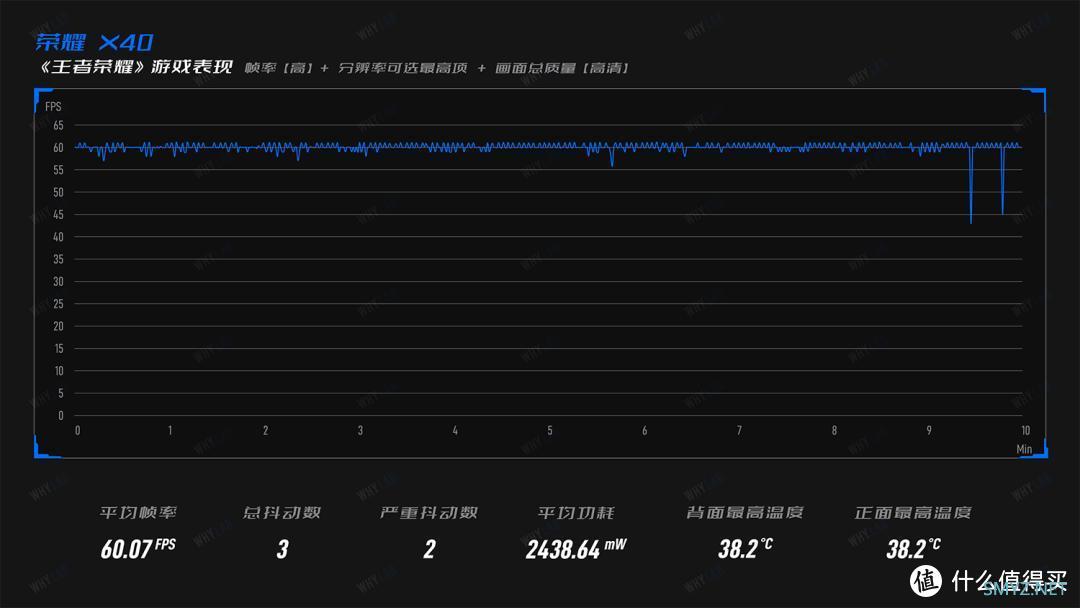This screenshot has width=1080, height=608.
Task: Click the '25' FPS axis label
Action: tap(59, 304)
